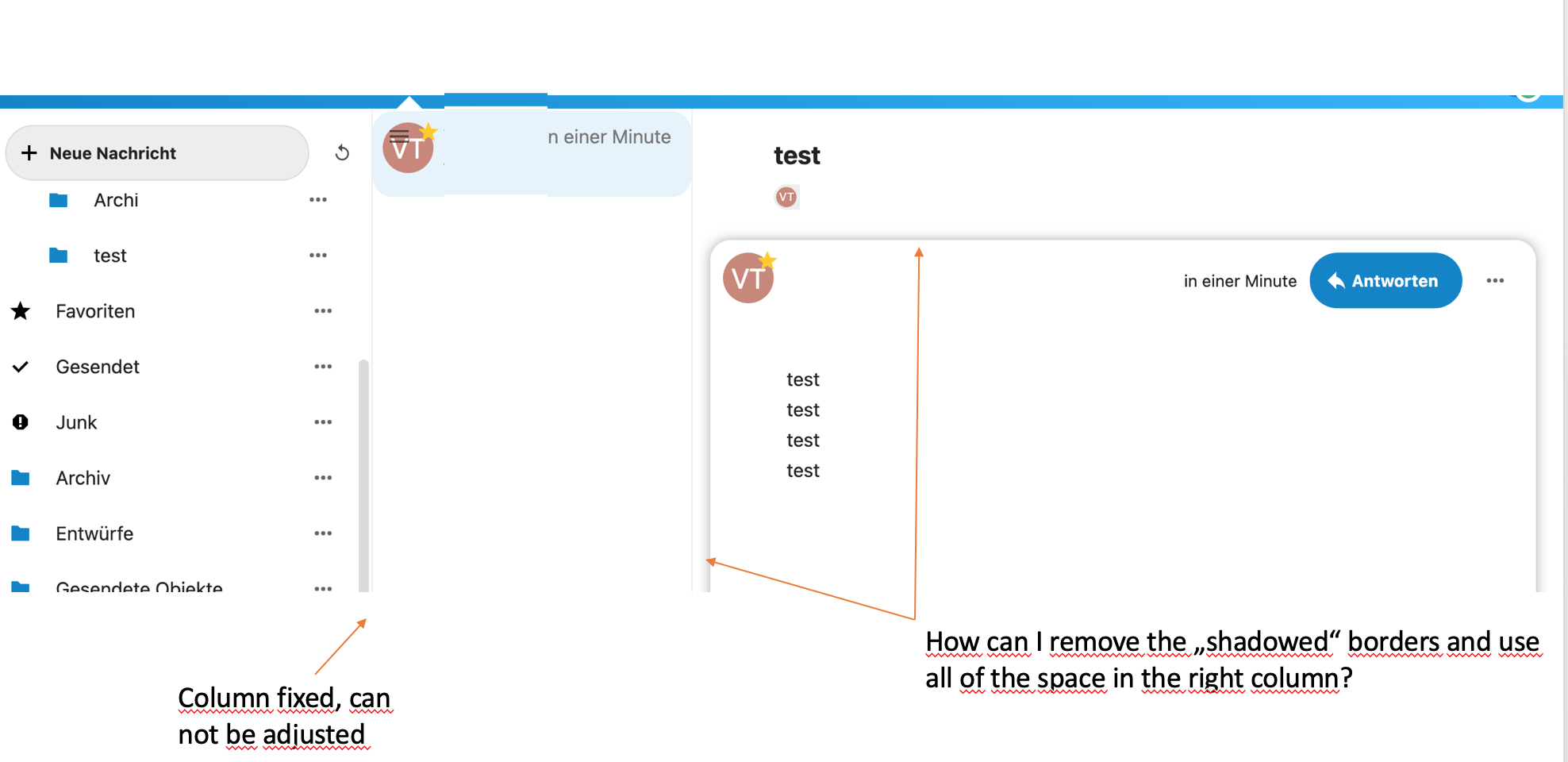Click the Archiv folder icon
Screen dimensions: 1568x762
[x=21, y=478]
